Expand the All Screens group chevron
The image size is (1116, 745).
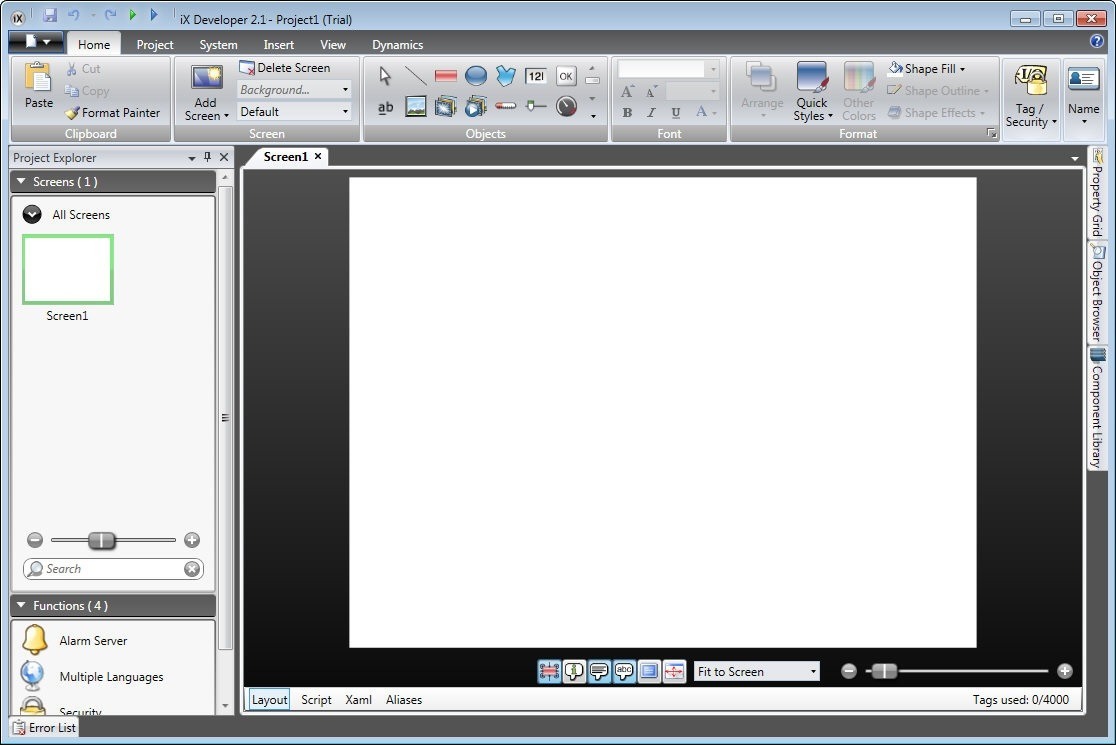(32, 214)
